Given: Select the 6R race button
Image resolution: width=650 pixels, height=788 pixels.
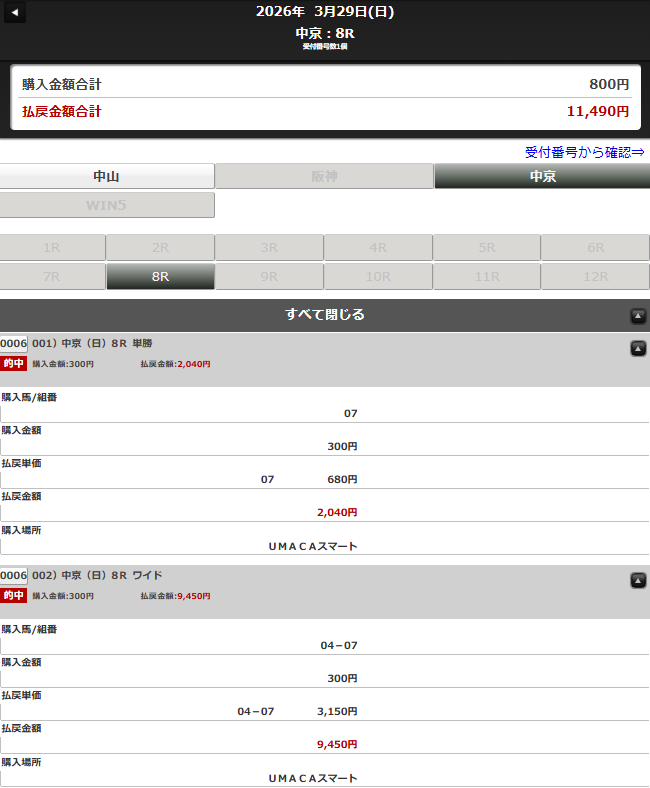Looking at the screenshot, I should click(595, 248).
